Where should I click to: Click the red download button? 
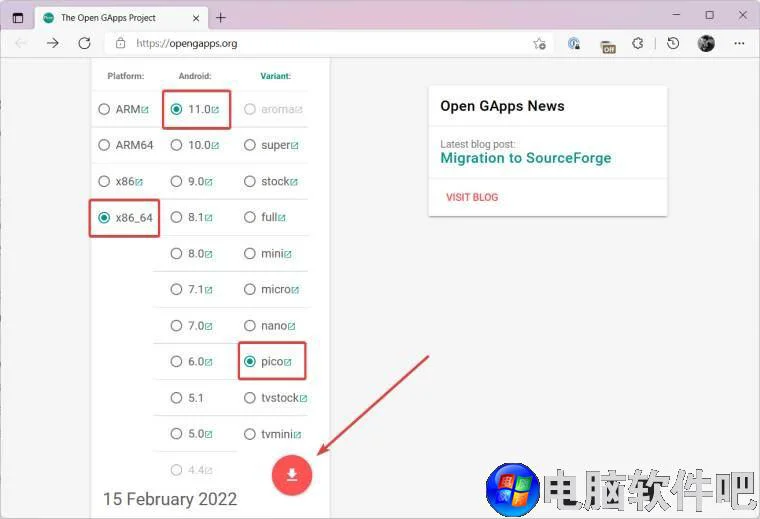coord(292,475)
